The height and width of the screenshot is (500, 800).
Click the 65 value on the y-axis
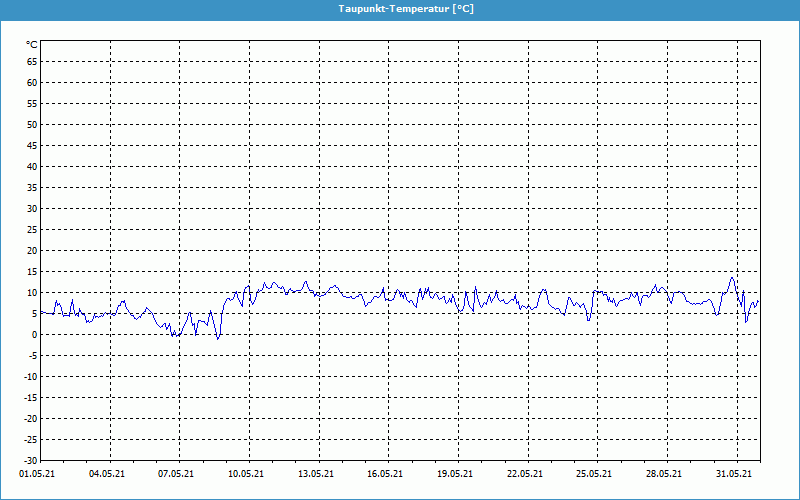click(x=32, y=62)
